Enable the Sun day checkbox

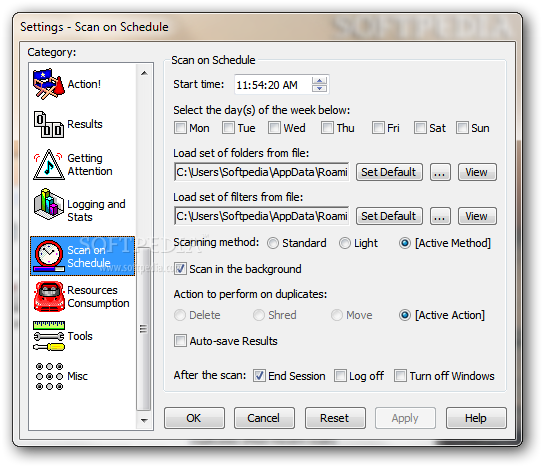point(462,128)
